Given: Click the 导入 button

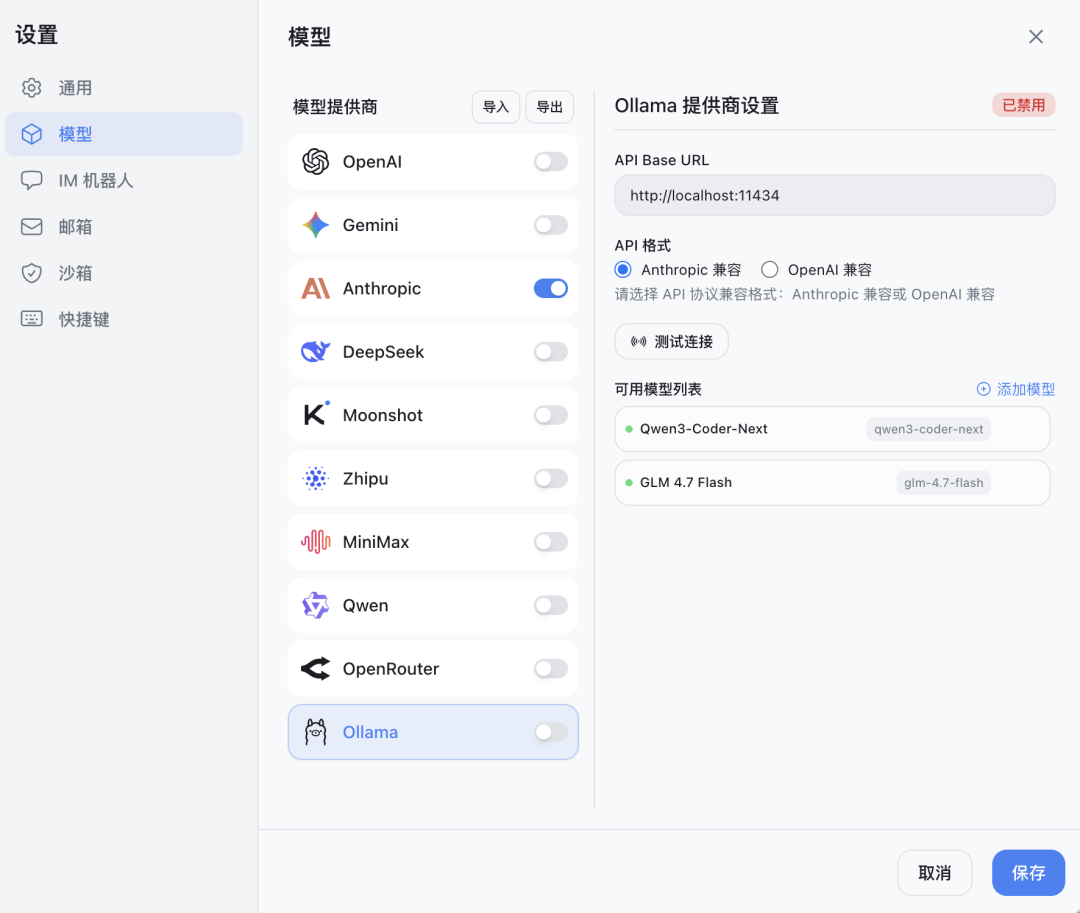Looking at the screenshot, I should click(496, 107).
